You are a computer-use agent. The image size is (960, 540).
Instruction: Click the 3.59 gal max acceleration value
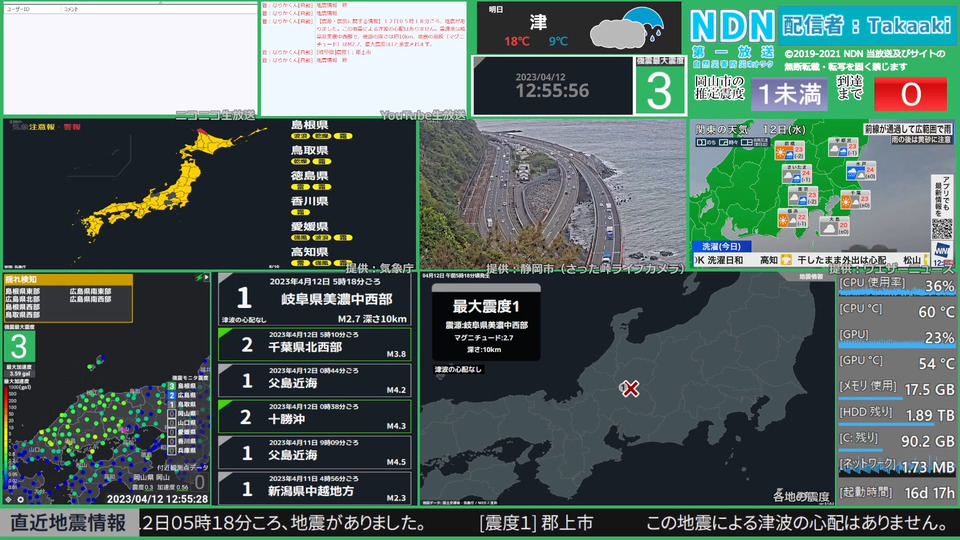(x=20, y=373)
